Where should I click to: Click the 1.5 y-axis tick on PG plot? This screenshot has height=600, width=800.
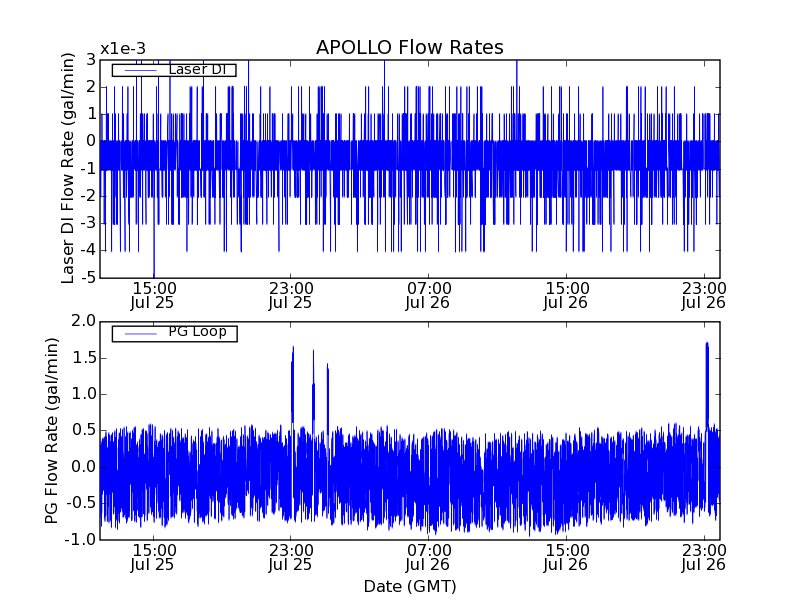click(83, 357)
